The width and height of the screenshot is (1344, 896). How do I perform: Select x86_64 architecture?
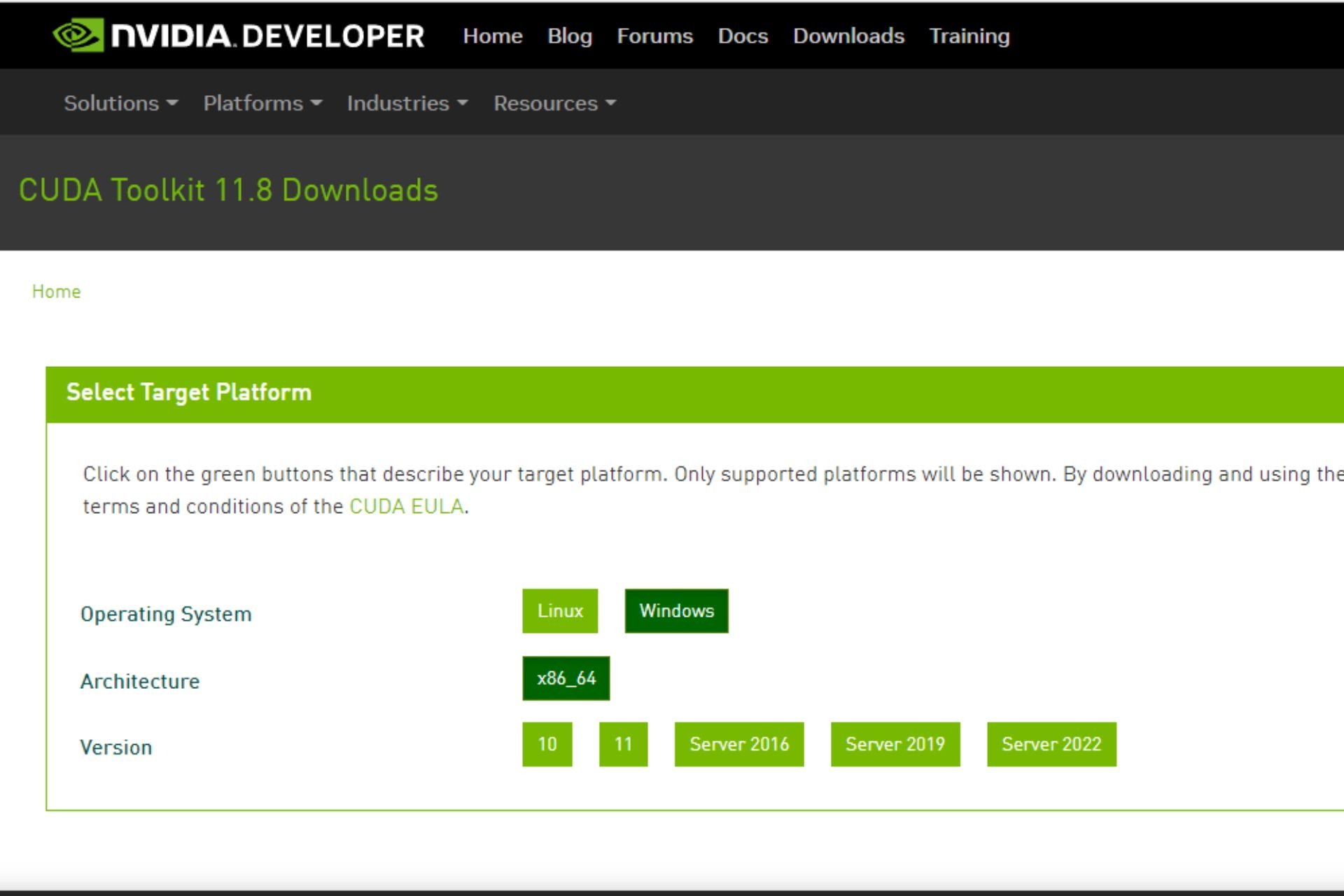(x=566, y=678)
